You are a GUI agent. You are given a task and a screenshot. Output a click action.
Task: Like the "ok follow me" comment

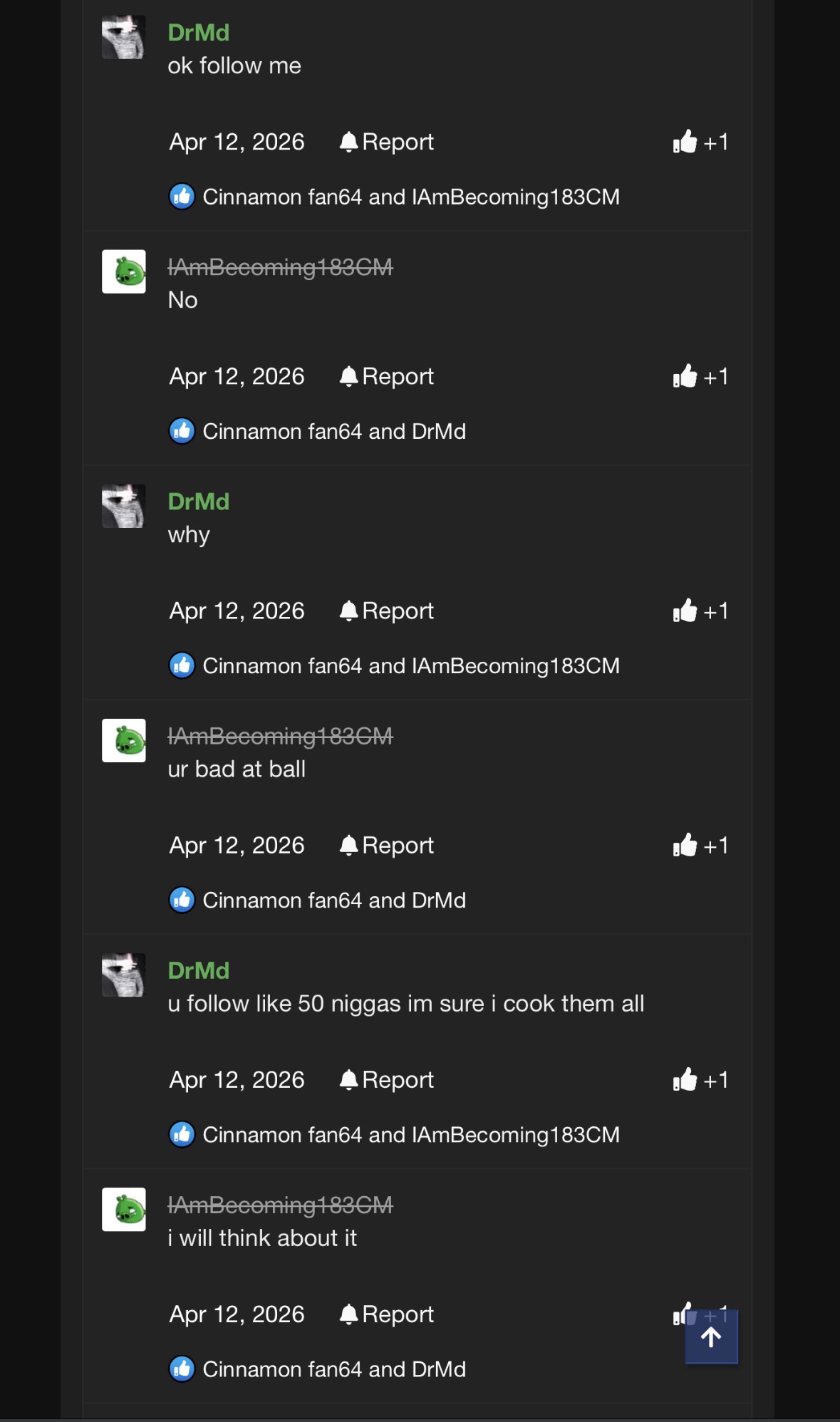click(x=700, y=142)
